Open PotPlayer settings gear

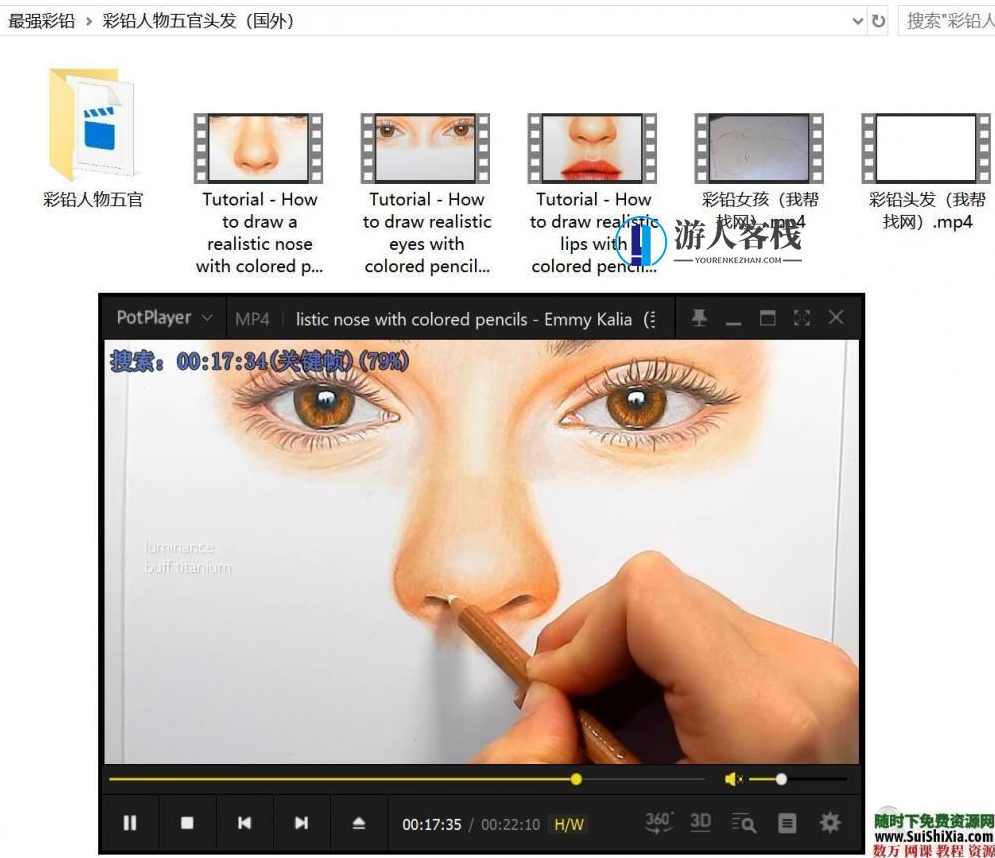click(x=830, y=823)
